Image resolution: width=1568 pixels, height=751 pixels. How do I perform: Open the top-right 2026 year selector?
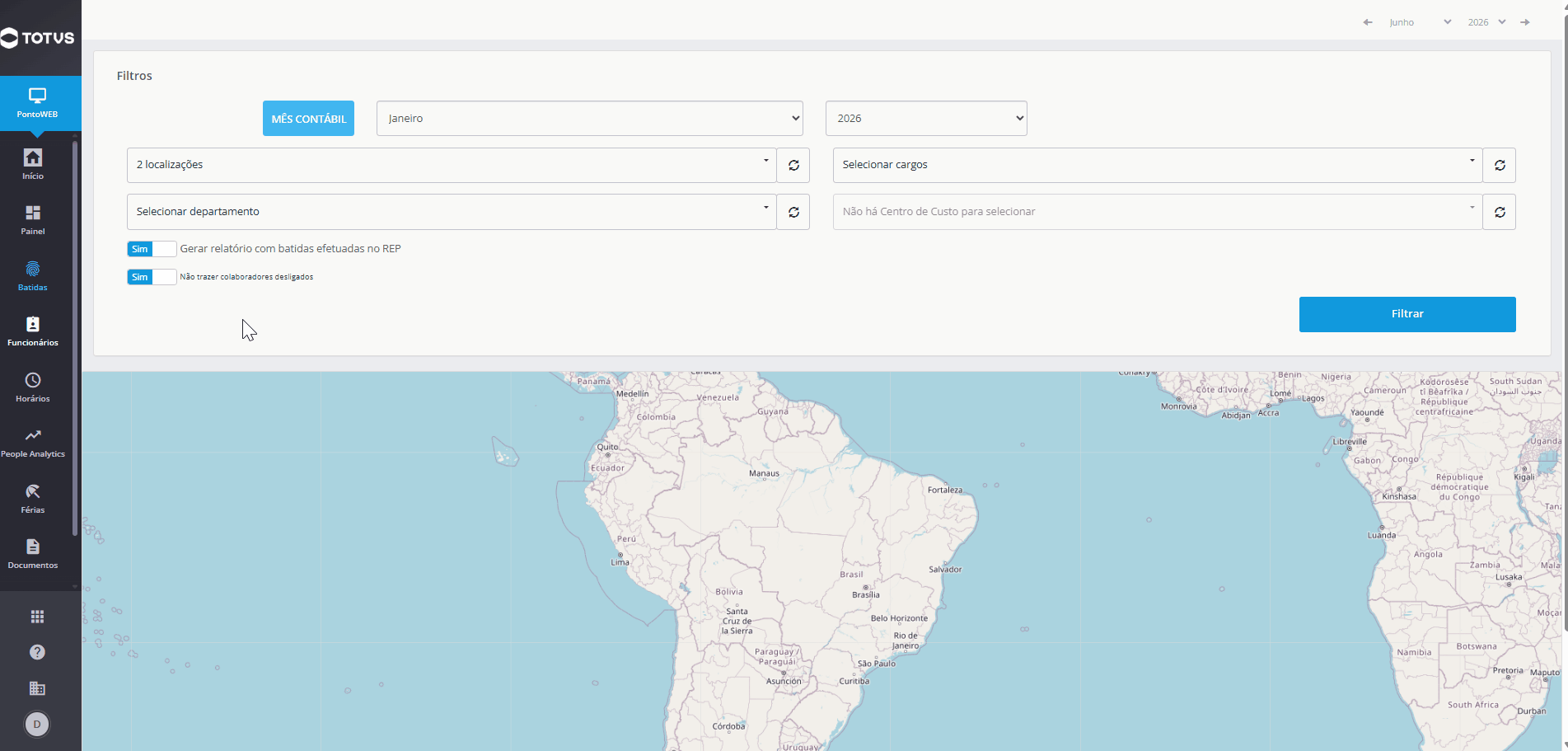(x=1487, y=22)
